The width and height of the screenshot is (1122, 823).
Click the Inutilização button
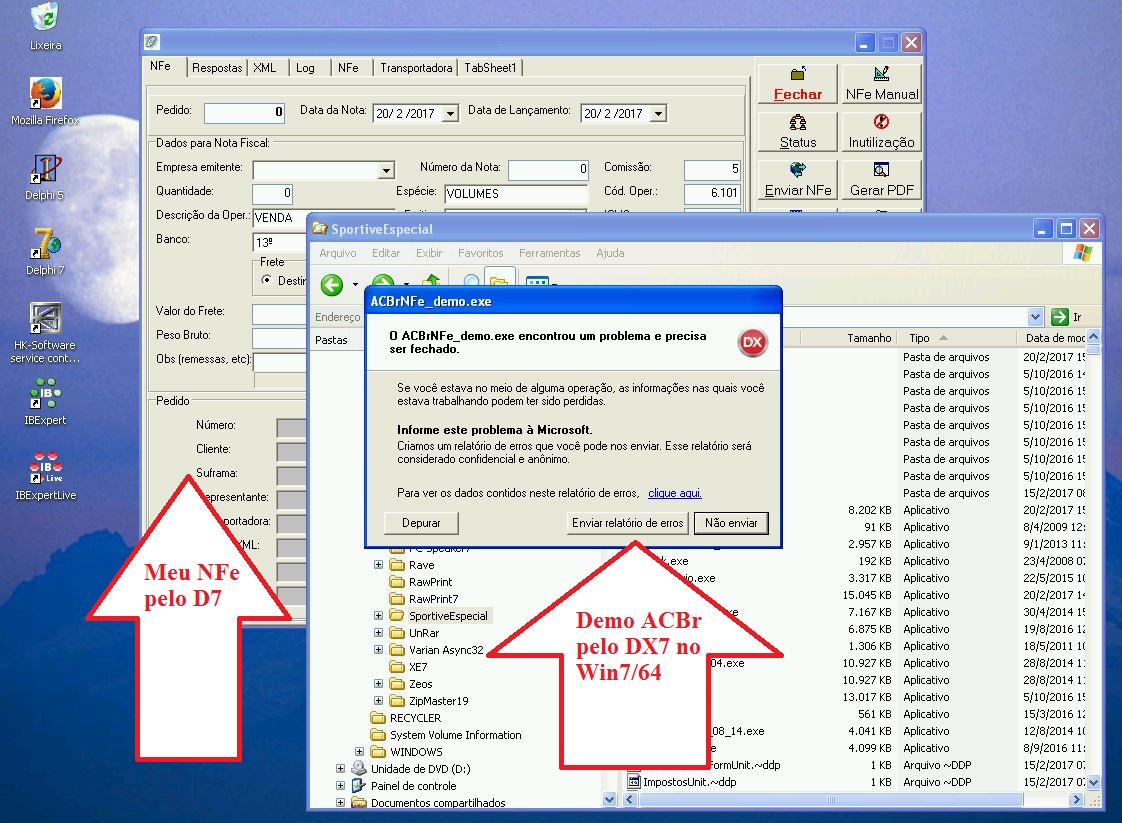[x=881, y=132]
